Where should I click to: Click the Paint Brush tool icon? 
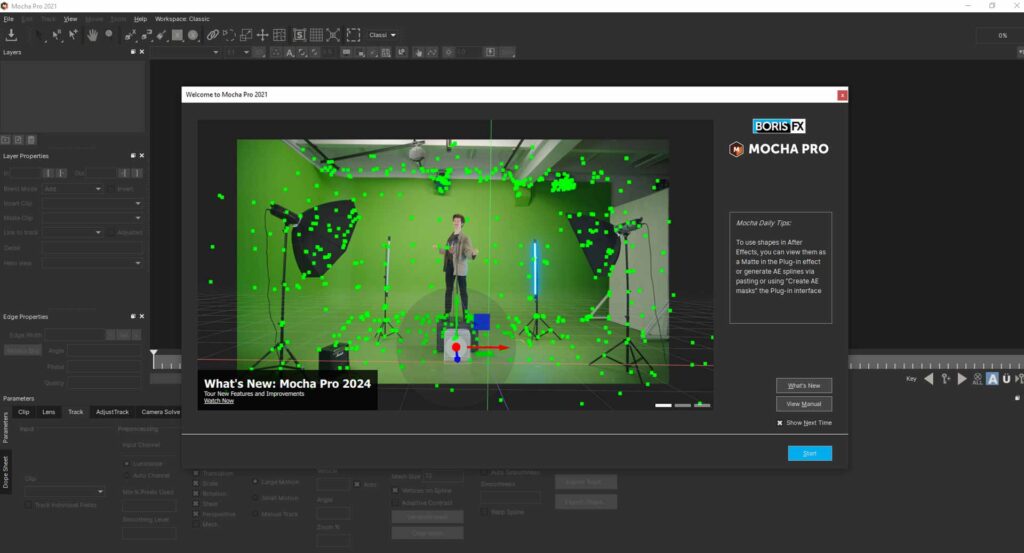[161, 35]
